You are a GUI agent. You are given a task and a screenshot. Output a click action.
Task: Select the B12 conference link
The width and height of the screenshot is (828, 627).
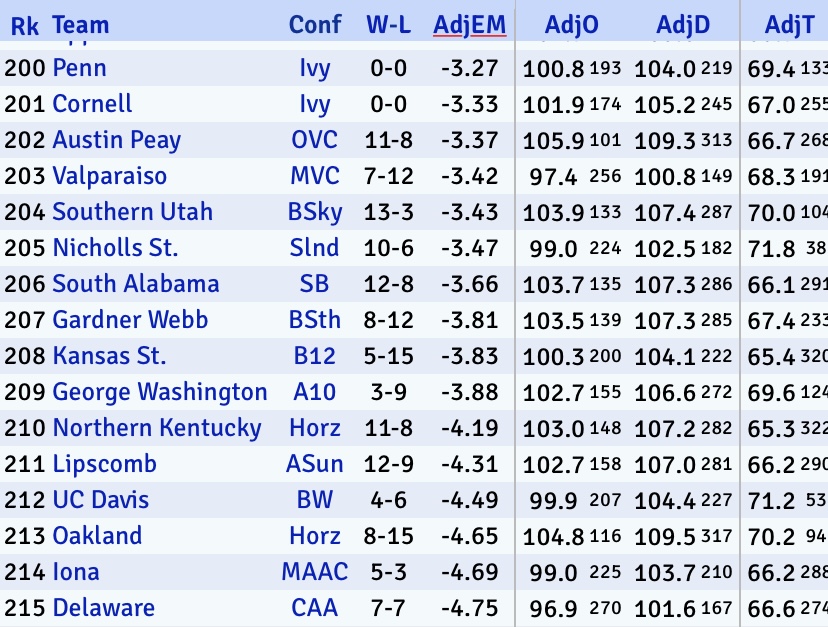click(315, 356)
